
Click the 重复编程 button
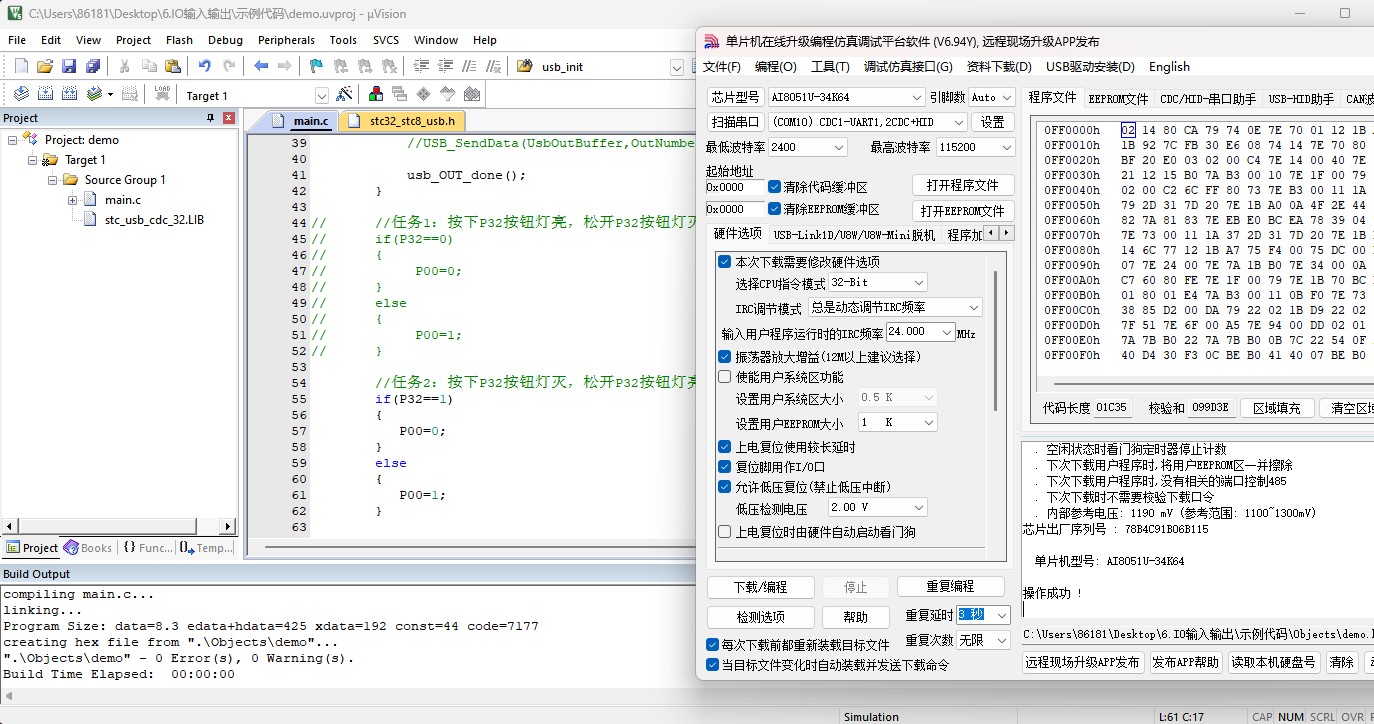click(x=950, y=587)
